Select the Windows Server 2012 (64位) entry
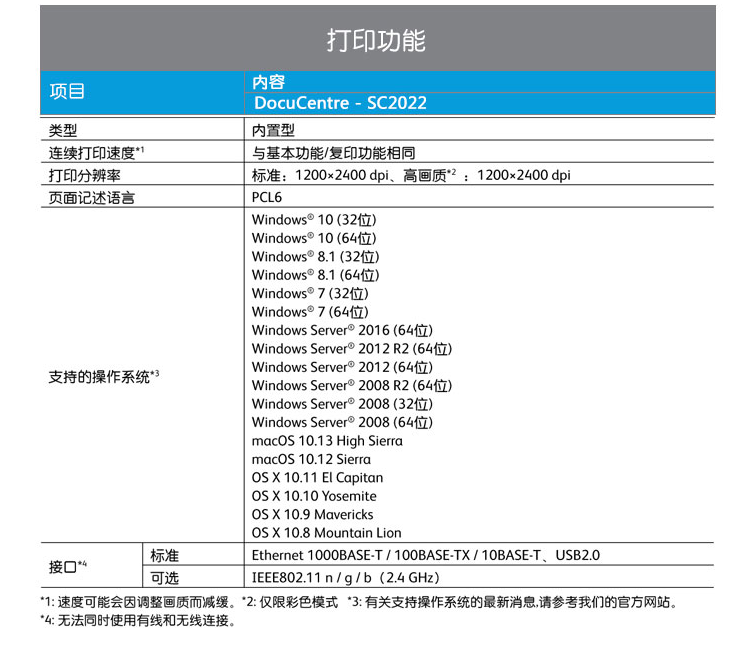 coord(342,367)
